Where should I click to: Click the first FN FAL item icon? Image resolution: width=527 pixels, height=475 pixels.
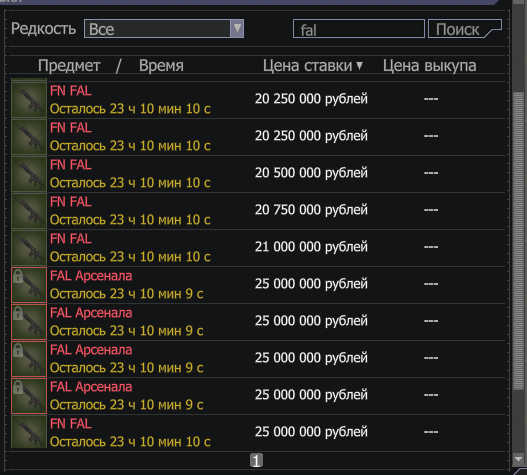(29, 100)
